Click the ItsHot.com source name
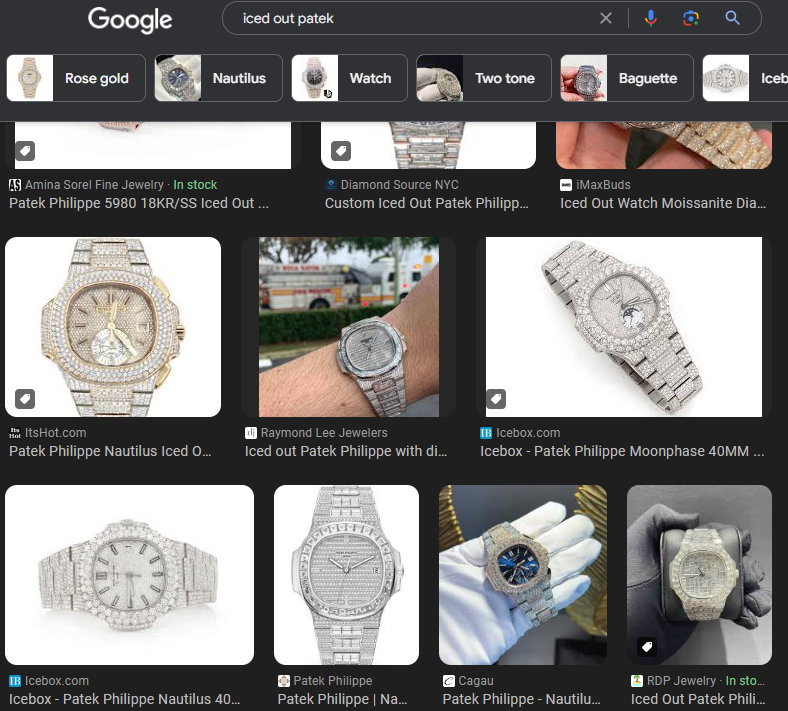 [56, 433]
